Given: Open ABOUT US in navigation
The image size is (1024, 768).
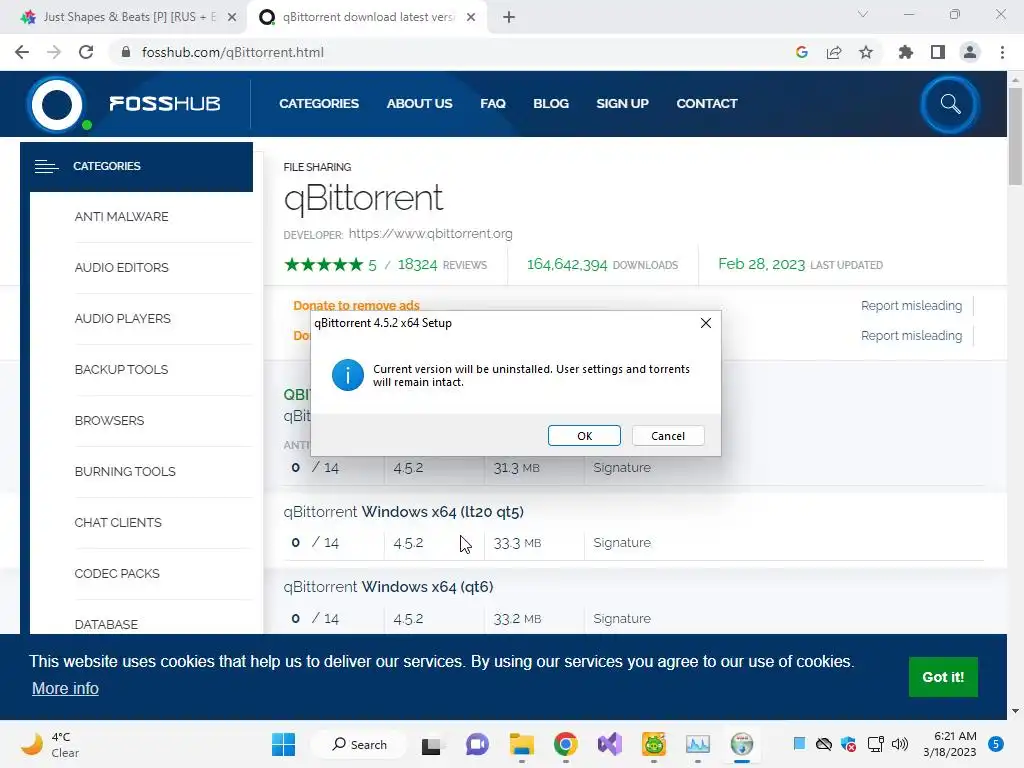Looking at the screenshot, I should [419, 104].
